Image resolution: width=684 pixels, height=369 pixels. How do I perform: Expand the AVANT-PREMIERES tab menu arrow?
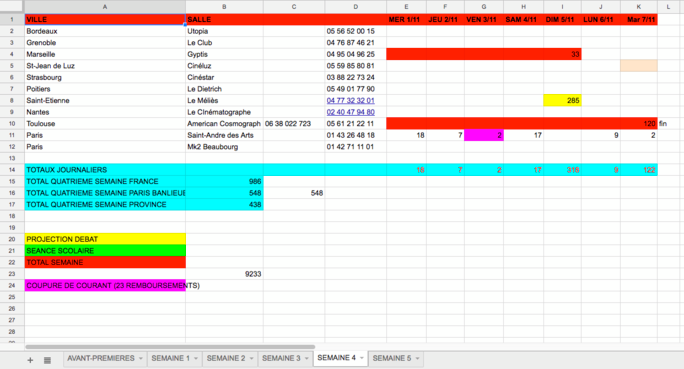141,359
